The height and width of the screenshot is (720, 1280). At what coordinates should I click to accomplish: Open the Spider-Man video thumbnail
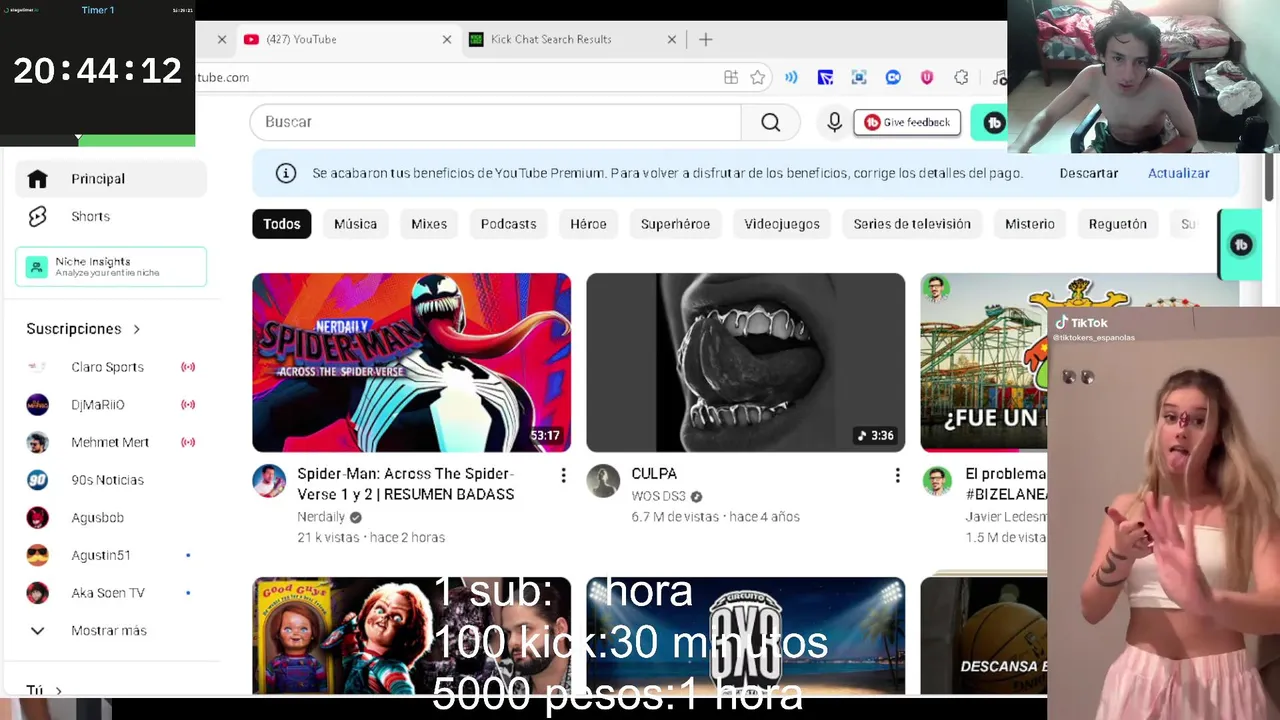coord(411,362)
